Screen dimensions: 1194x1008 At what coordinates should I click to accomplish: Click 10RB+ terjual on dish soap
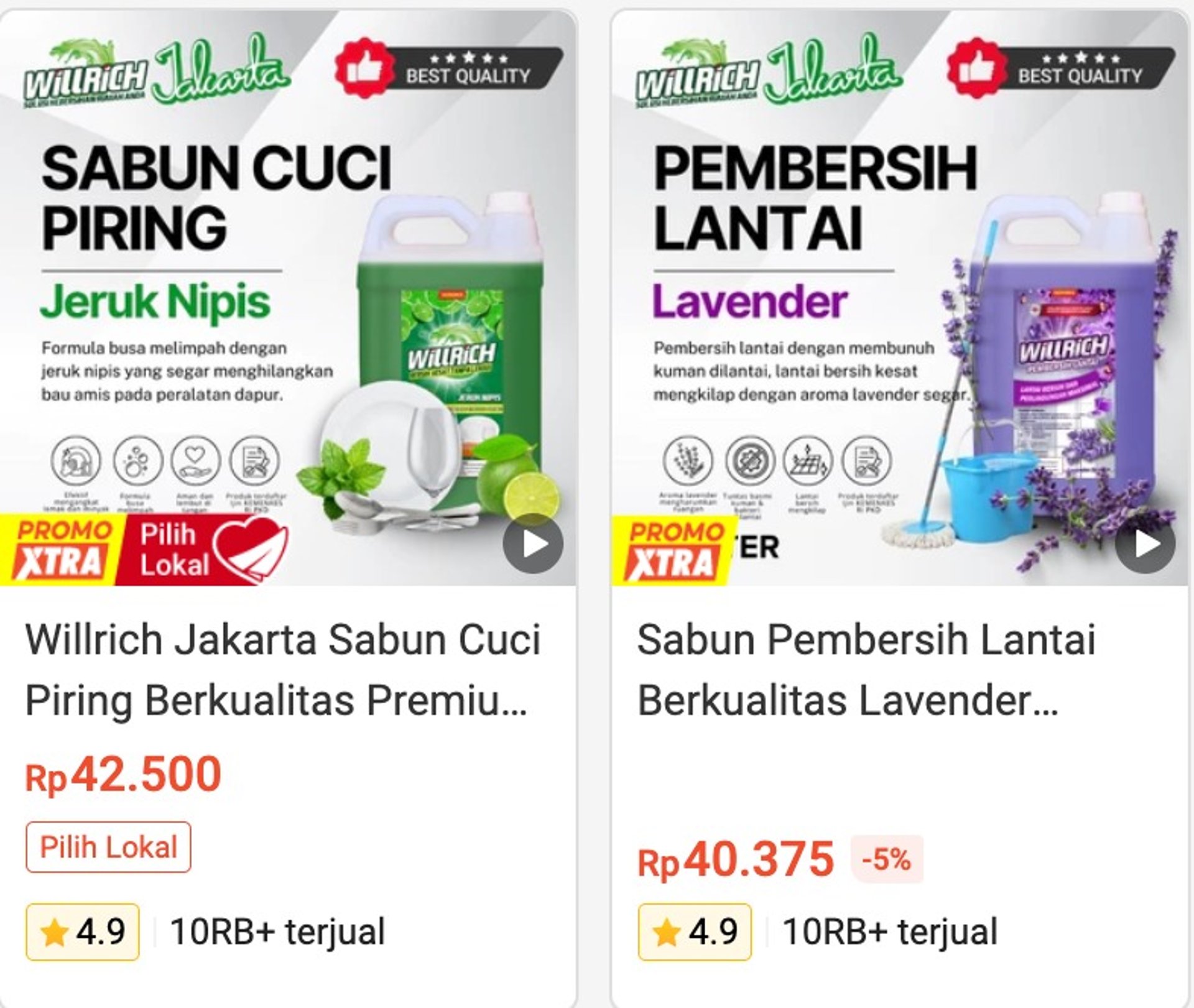pyautogui.click(x=277, y=932)
